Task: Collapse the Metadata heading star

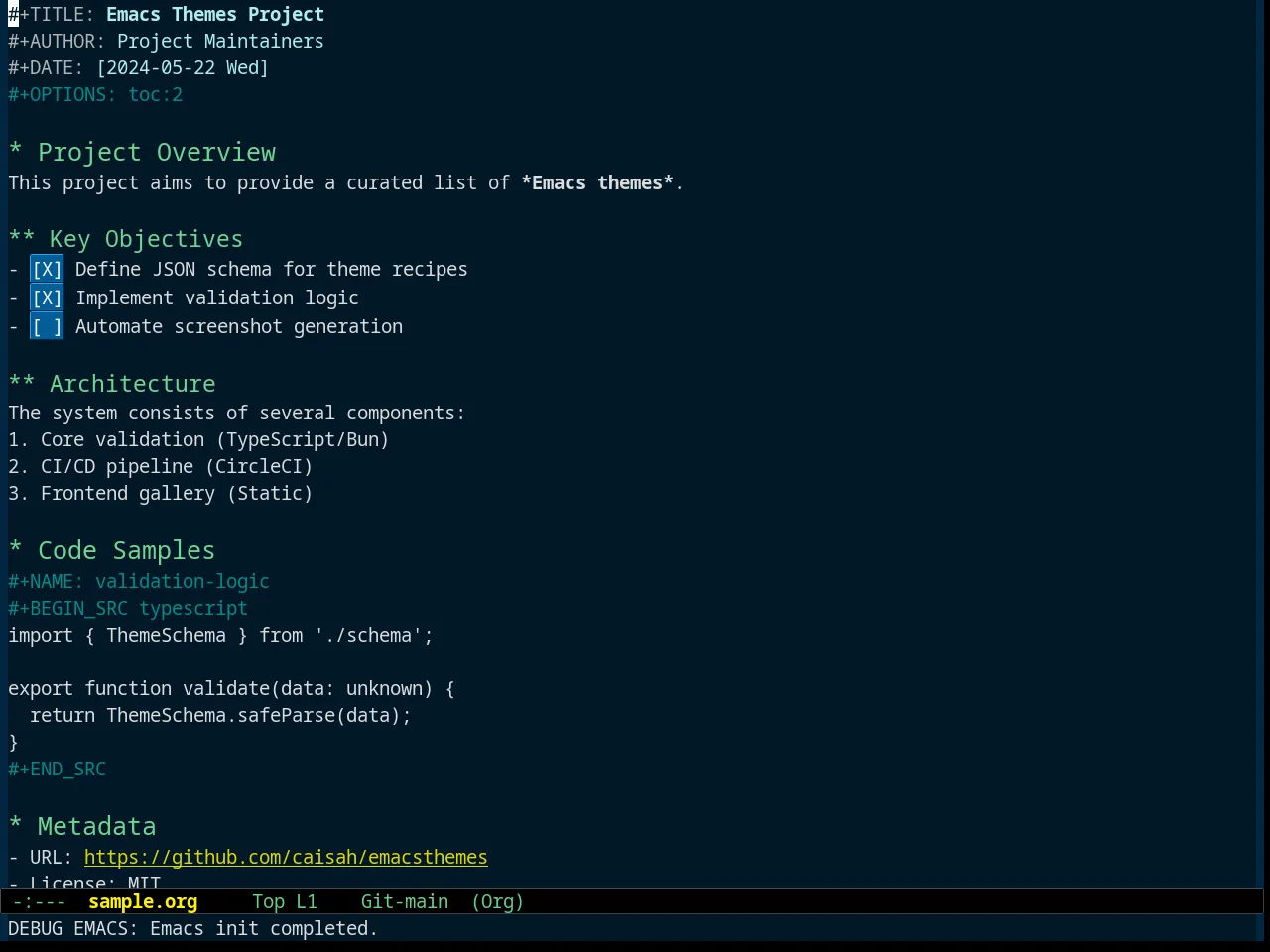Action: click(16, 826)
